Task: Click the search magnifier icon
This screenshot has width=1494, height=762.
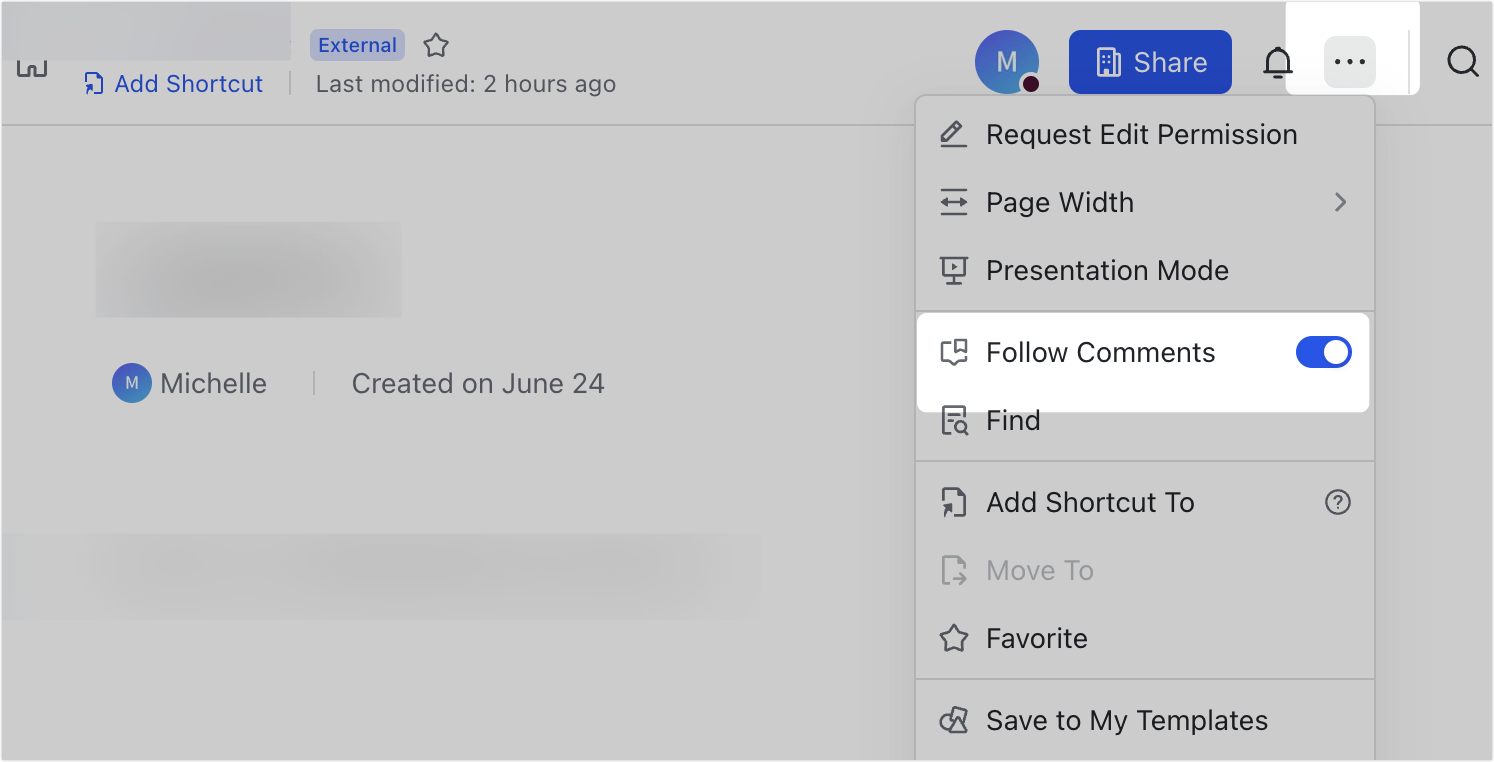Action: click(1463, 62)
